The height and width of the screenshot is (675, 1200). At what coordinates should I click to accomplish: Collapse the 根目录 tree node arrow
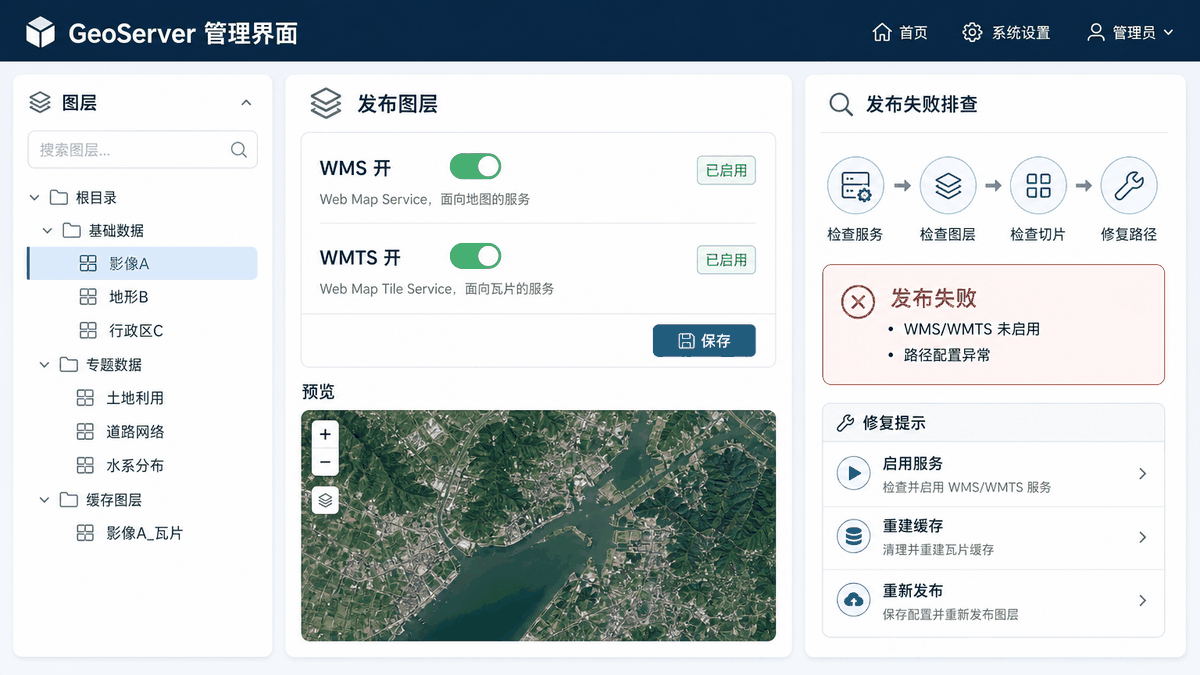tap(35, 198)
